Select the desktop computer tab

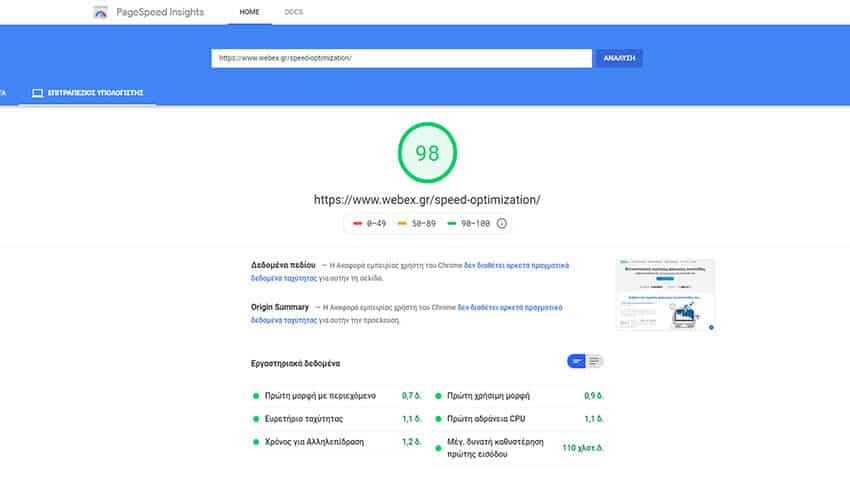click(x=88, y=93)
